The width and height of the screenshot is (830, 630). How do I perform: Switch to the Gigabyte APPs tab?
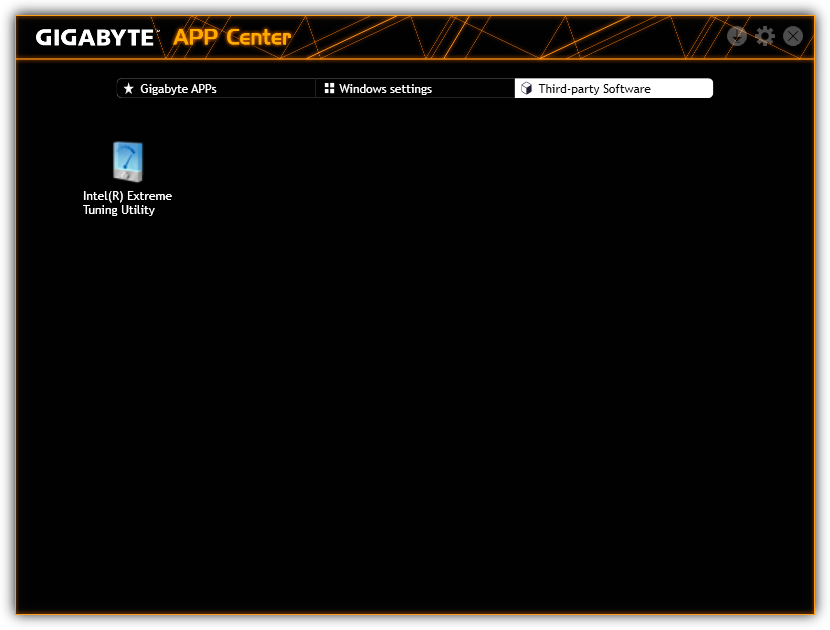216,88
